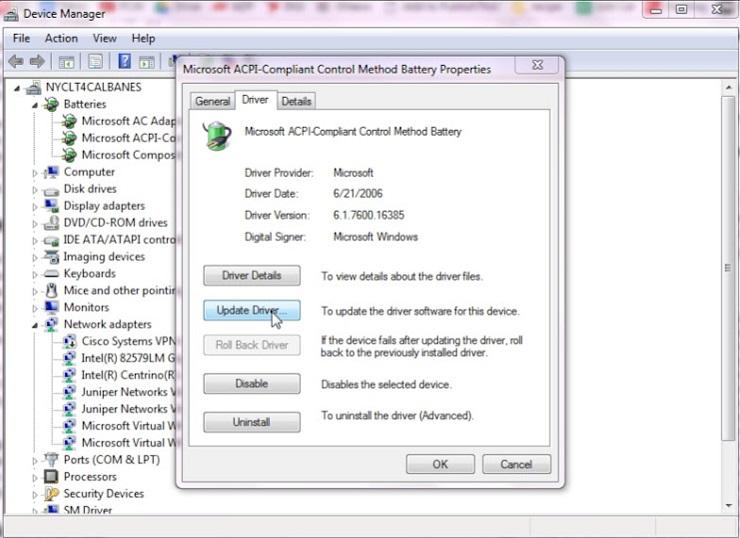
Task: Click the Show/Hide Console Tree toolbar icon
Action: point(67,62)
